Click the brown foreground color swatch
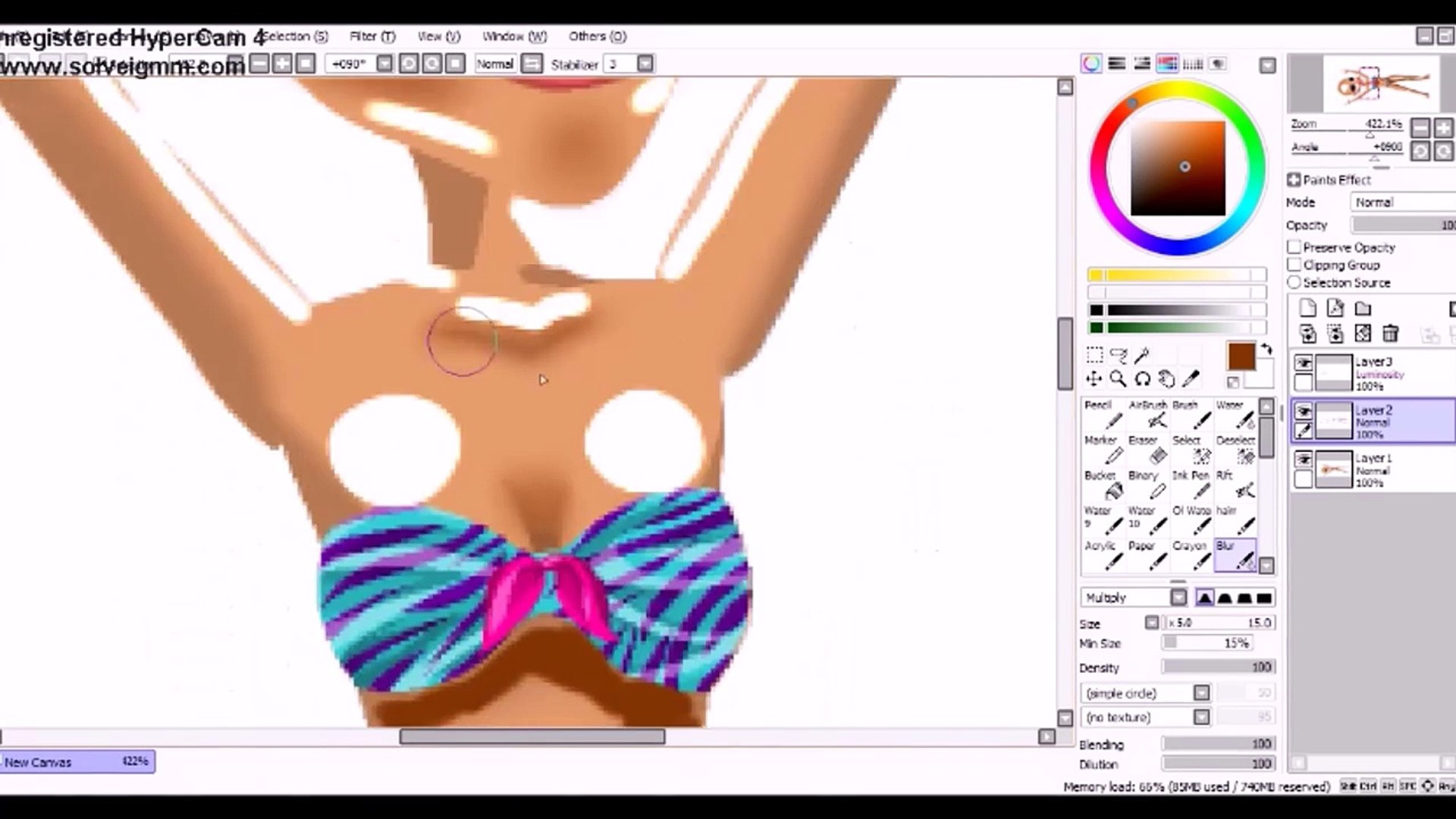Viewport: 1456px width, 819px height. [1241, 356]
